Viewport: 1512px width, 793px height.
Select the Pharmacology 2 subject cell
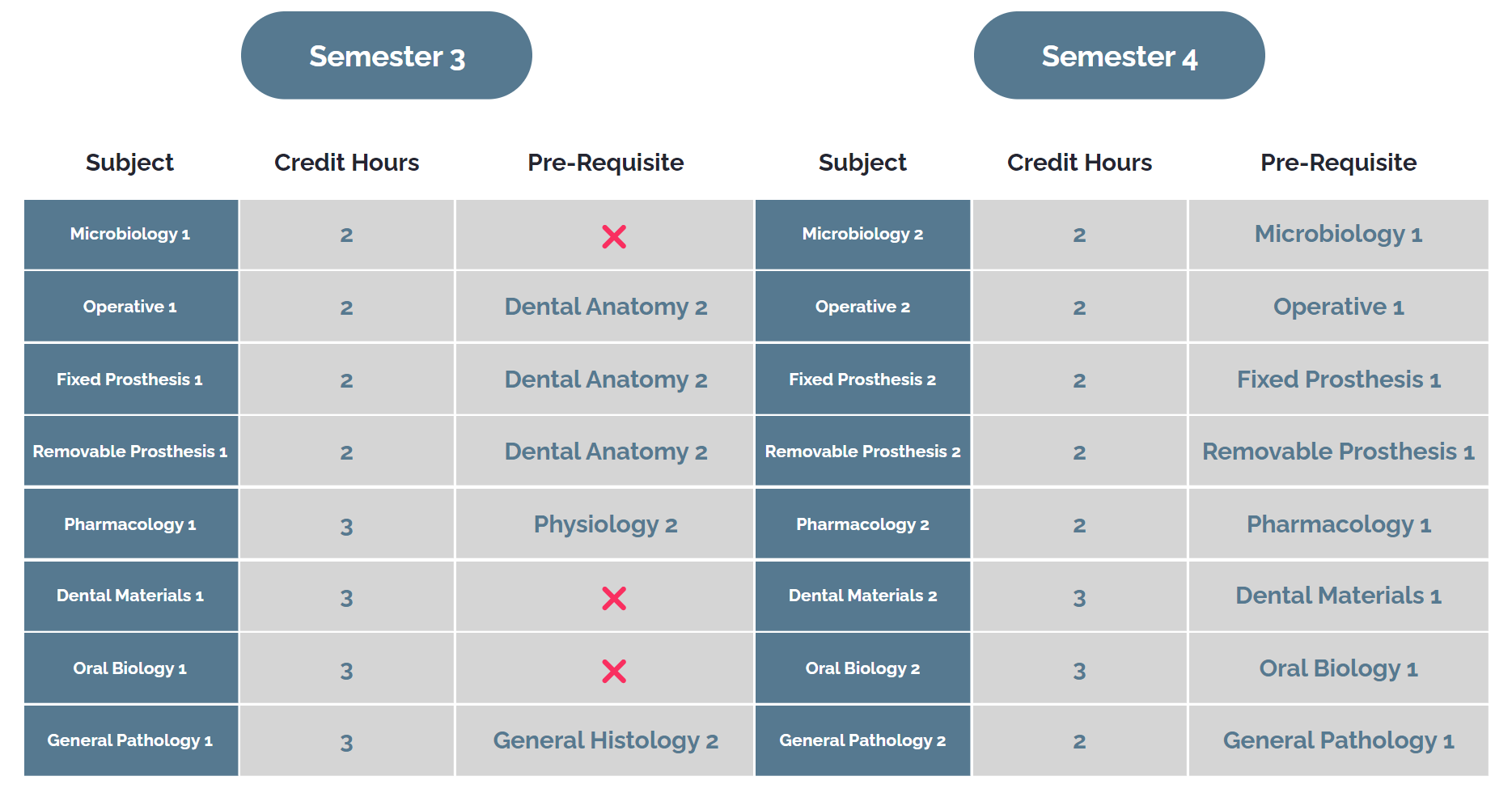(x=862, y=524)
